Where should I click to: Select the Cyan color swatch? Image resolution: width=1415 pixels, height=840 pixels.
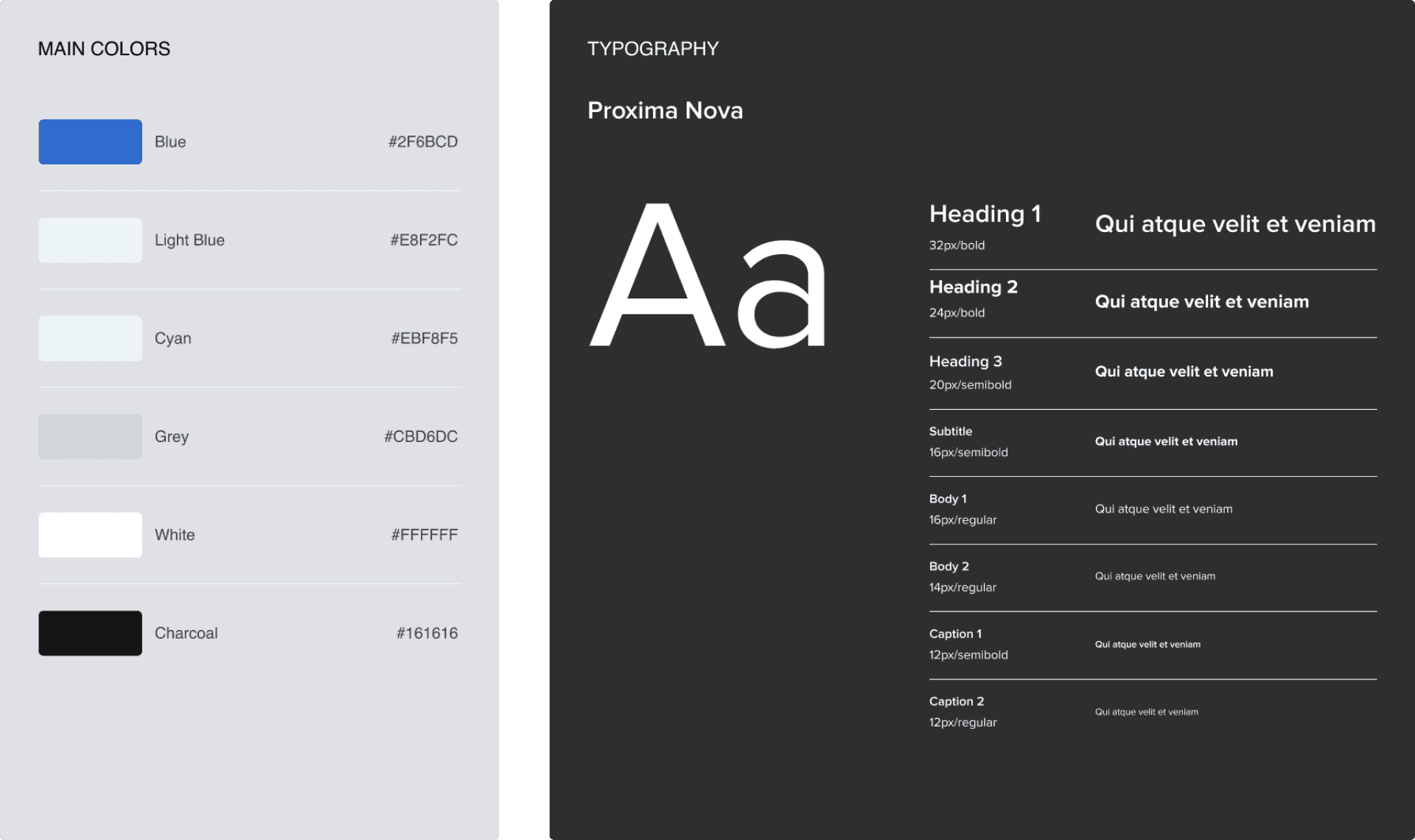click(90, 337)
